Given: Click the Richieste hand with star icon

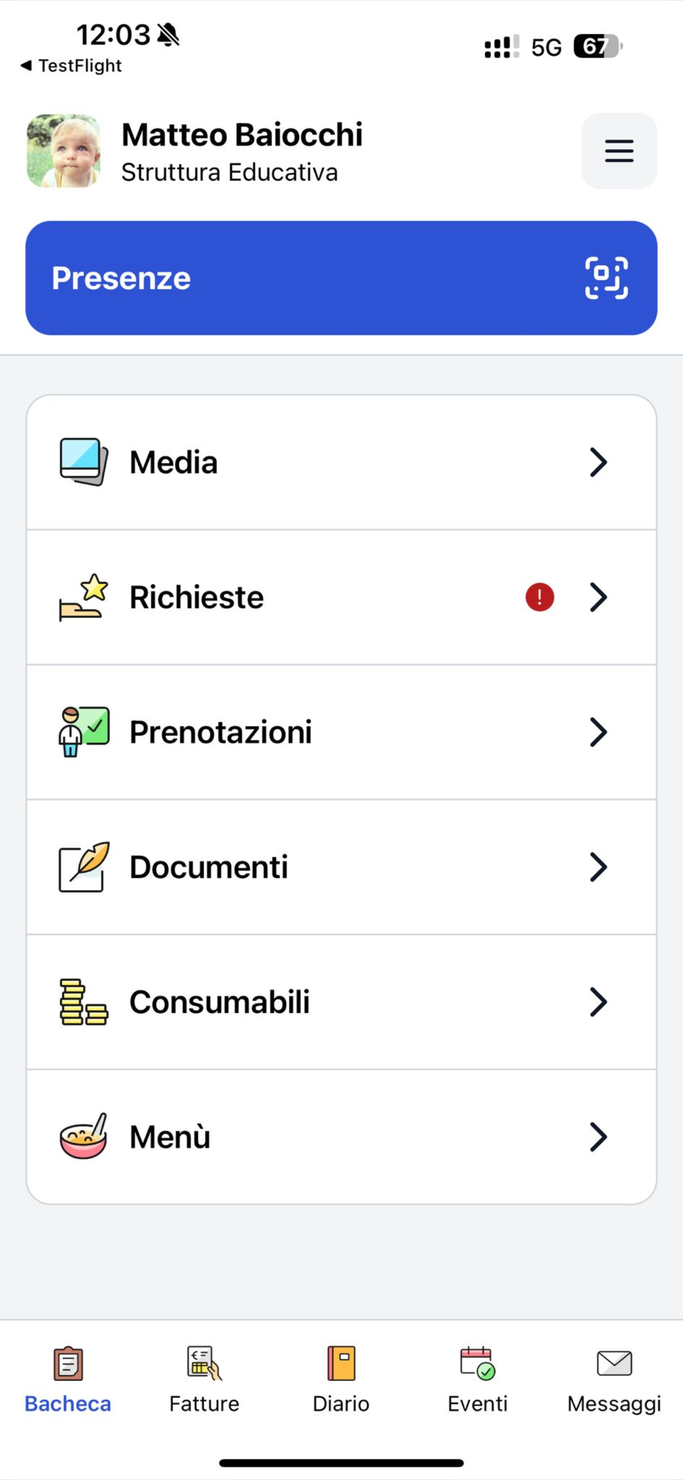Looking at the screenshot, I should pos(83,597).
